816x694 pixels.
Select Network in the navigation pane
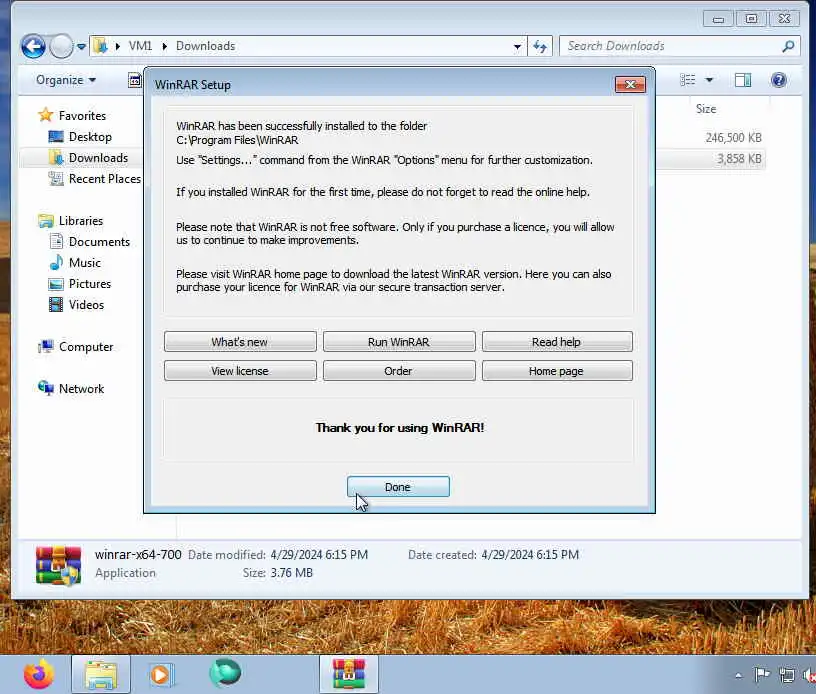81,389
